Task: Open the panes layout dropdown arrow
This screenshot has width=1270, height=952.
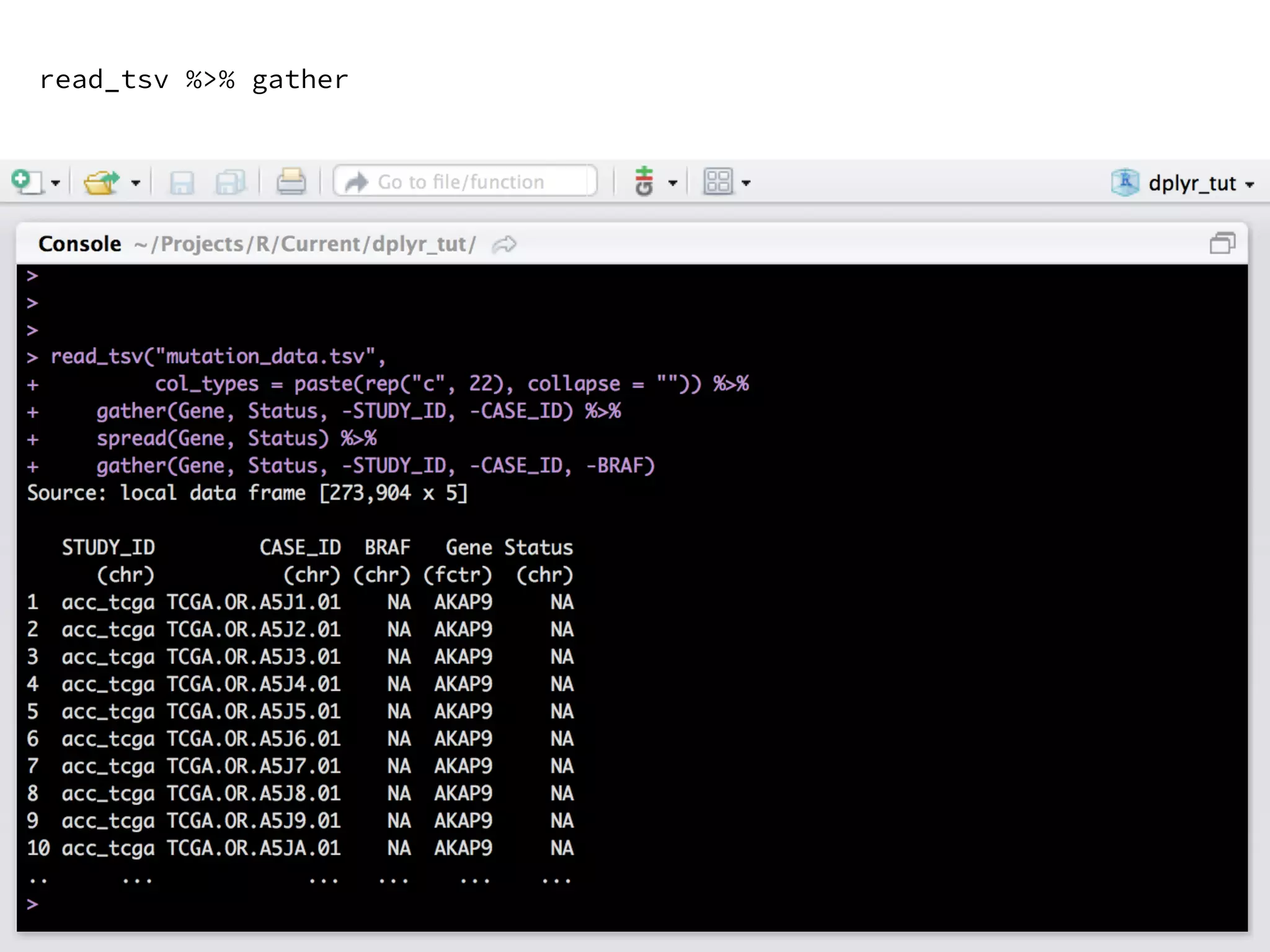Action: [746, 183]
